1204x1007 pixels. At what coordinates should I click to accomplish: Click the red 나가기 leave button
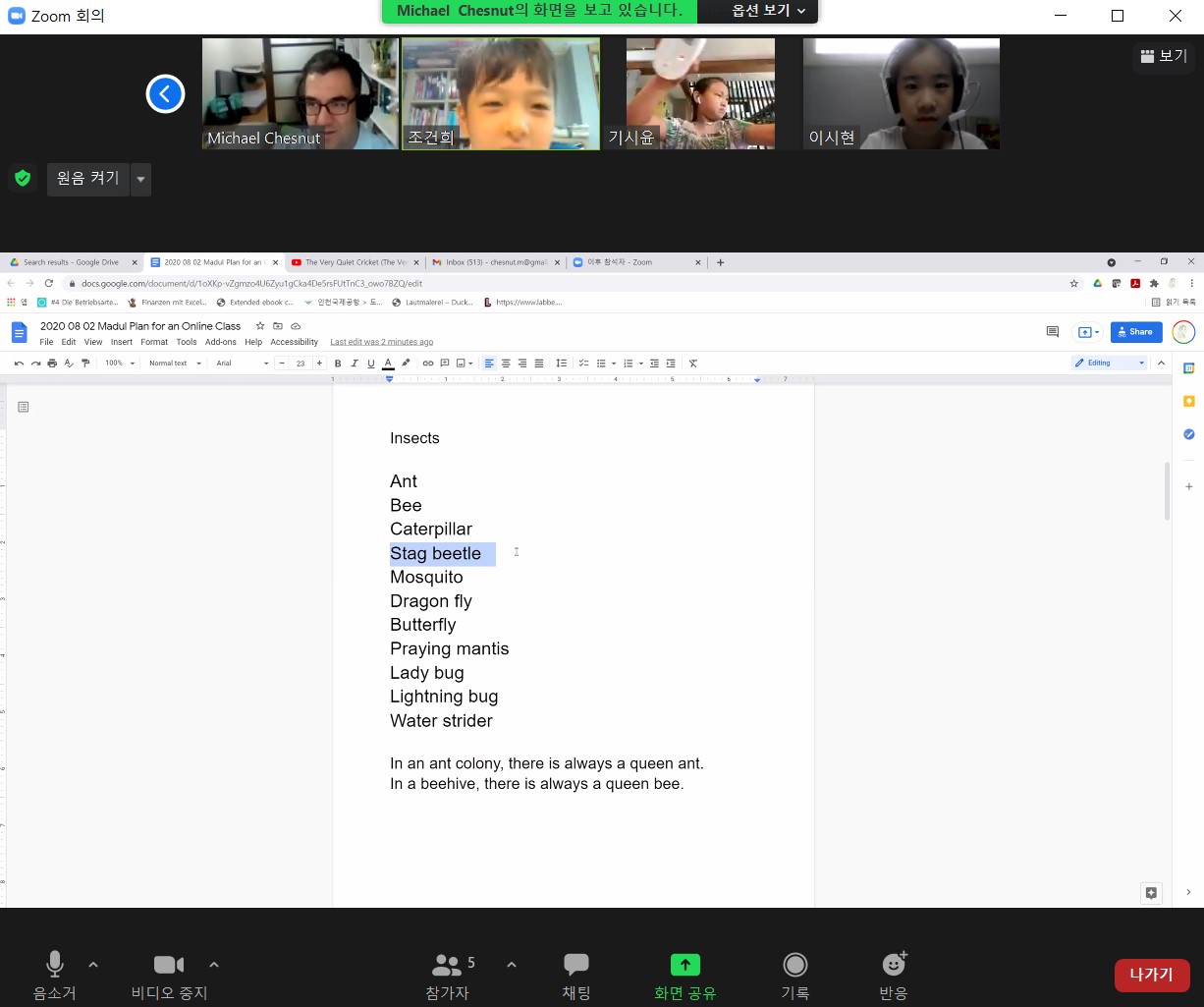tap(1151, 975)
